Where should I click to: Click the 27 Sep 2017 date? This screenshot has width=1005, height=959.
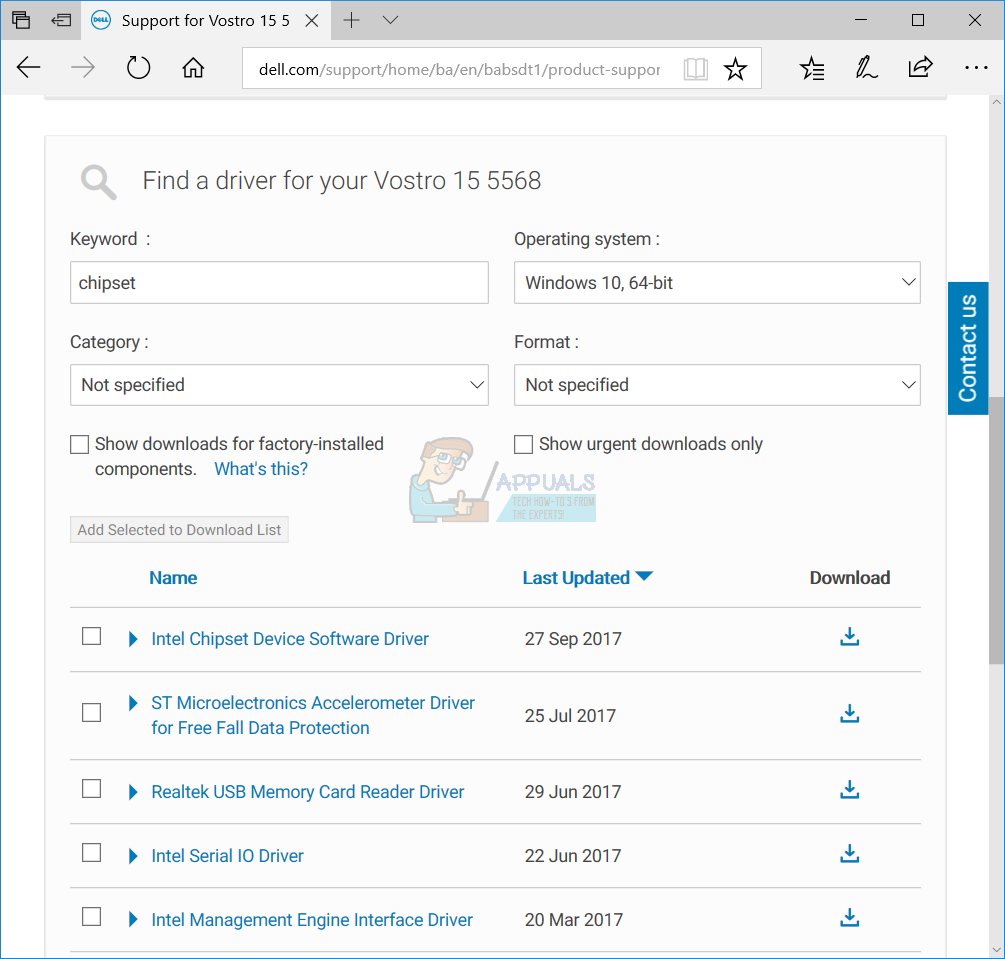(573, 638)
